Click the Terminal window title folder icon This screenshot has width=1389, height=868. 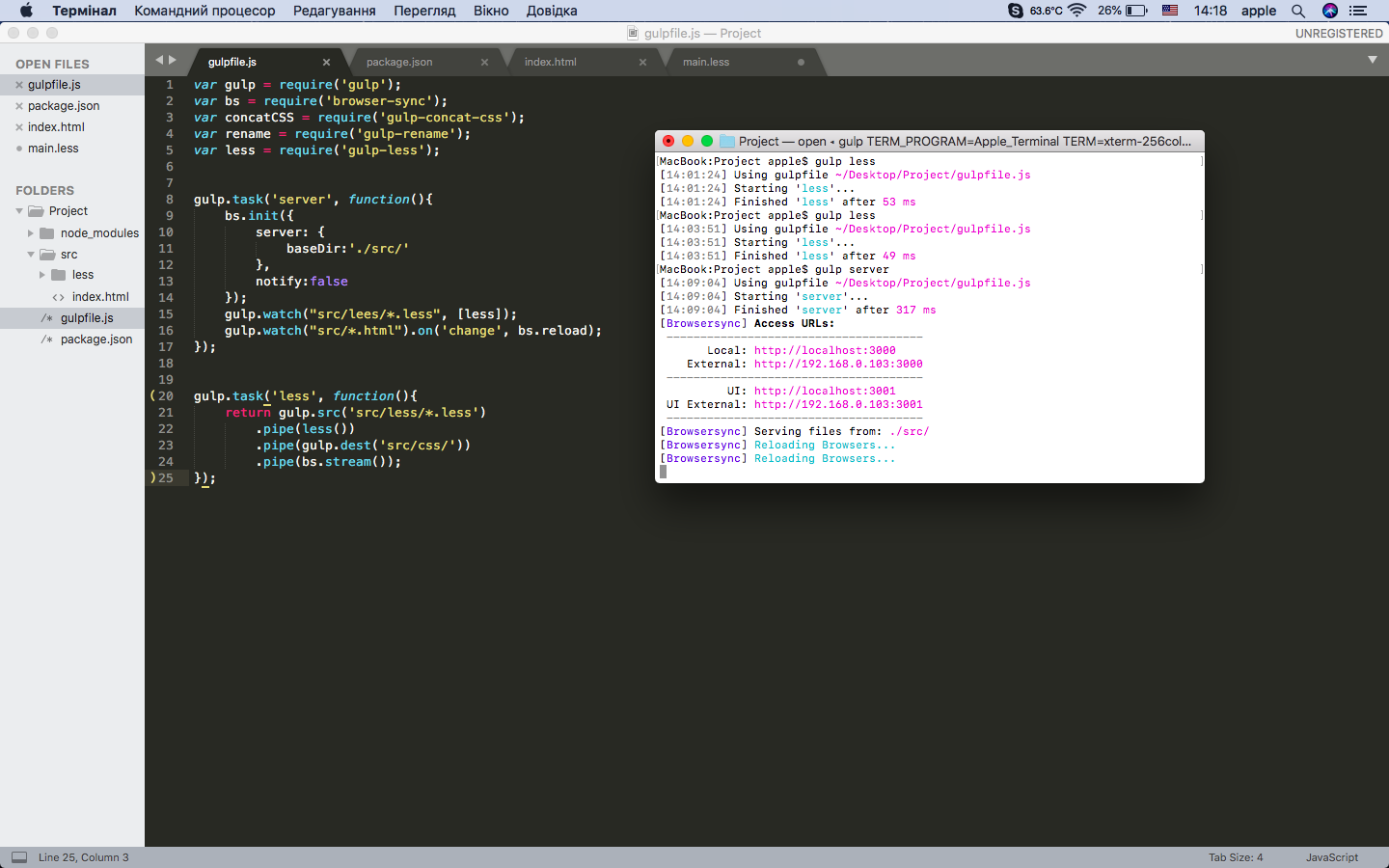727,141
